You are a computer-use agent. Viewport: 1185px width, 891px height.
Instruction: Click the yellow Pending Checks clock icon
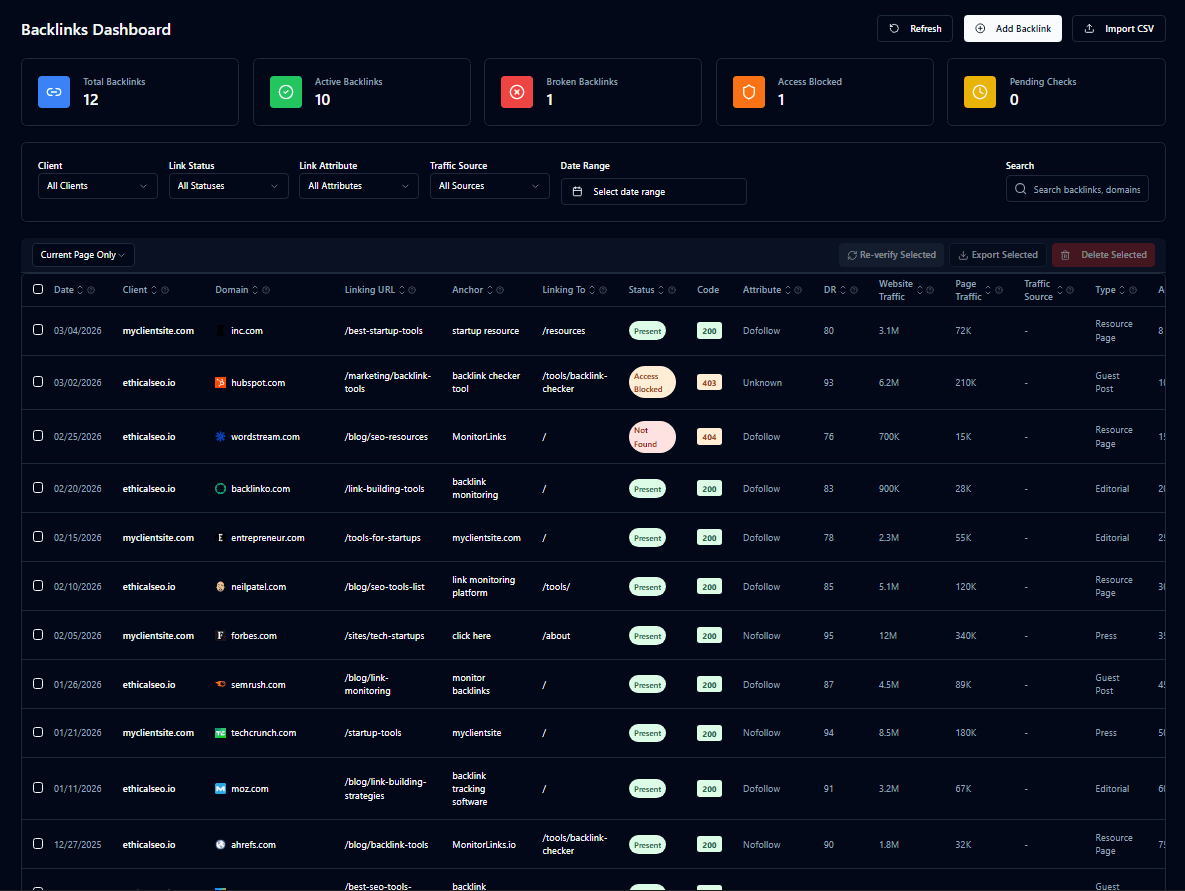tap(980, 92)
